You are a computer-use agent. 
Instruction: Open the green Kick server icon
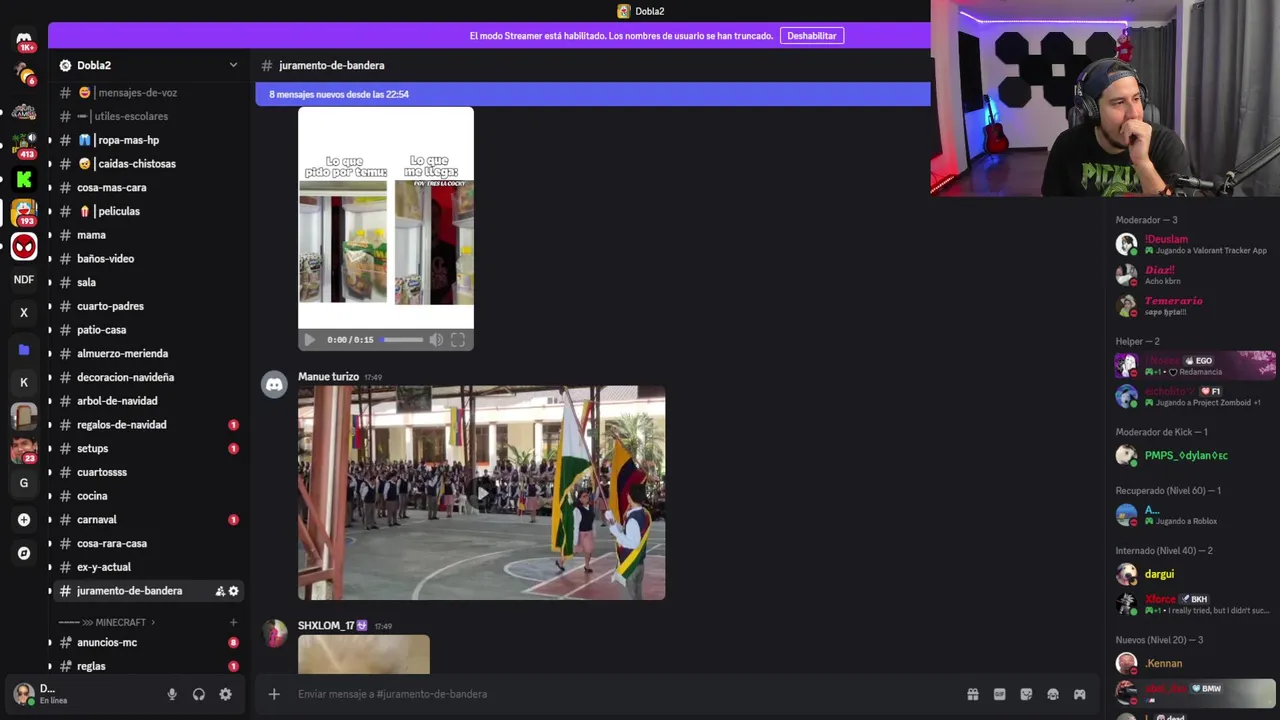coord(24,180)
